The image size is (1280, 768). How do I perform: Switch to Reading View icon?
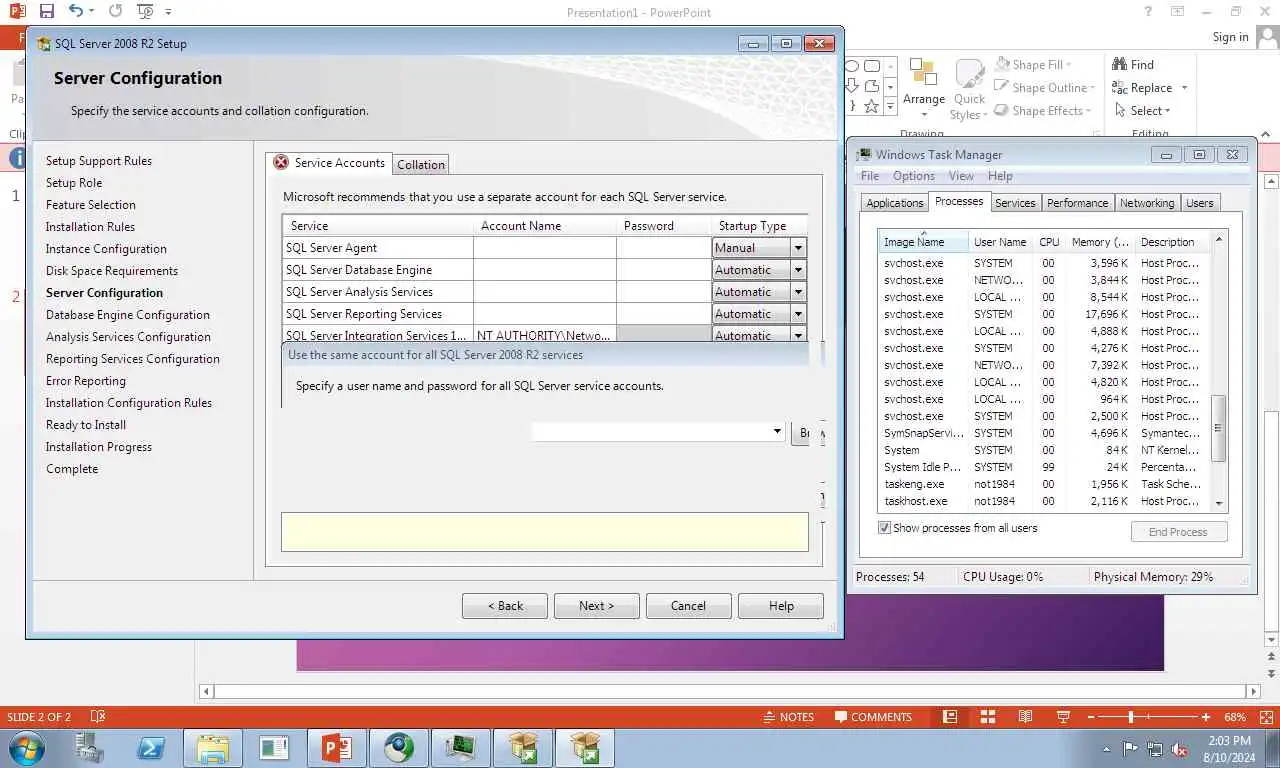click(1025, 717)
